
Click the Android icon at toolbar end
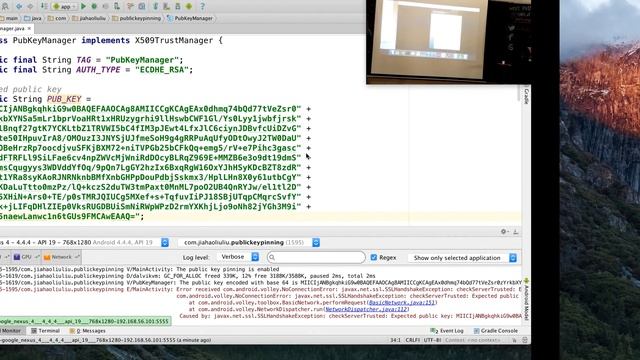pyautogui.click(x=189, y=6)
